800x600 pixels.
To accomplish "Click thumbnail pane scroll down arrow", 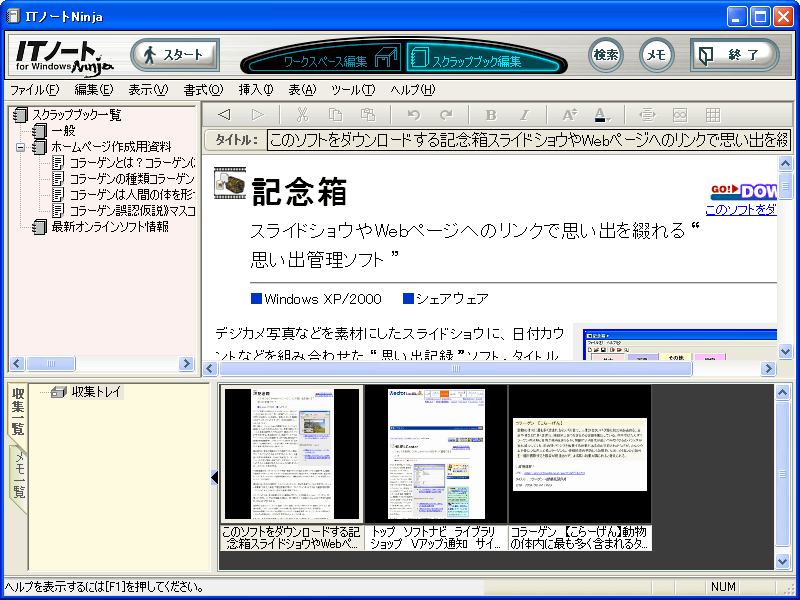I will coord(783,562).
